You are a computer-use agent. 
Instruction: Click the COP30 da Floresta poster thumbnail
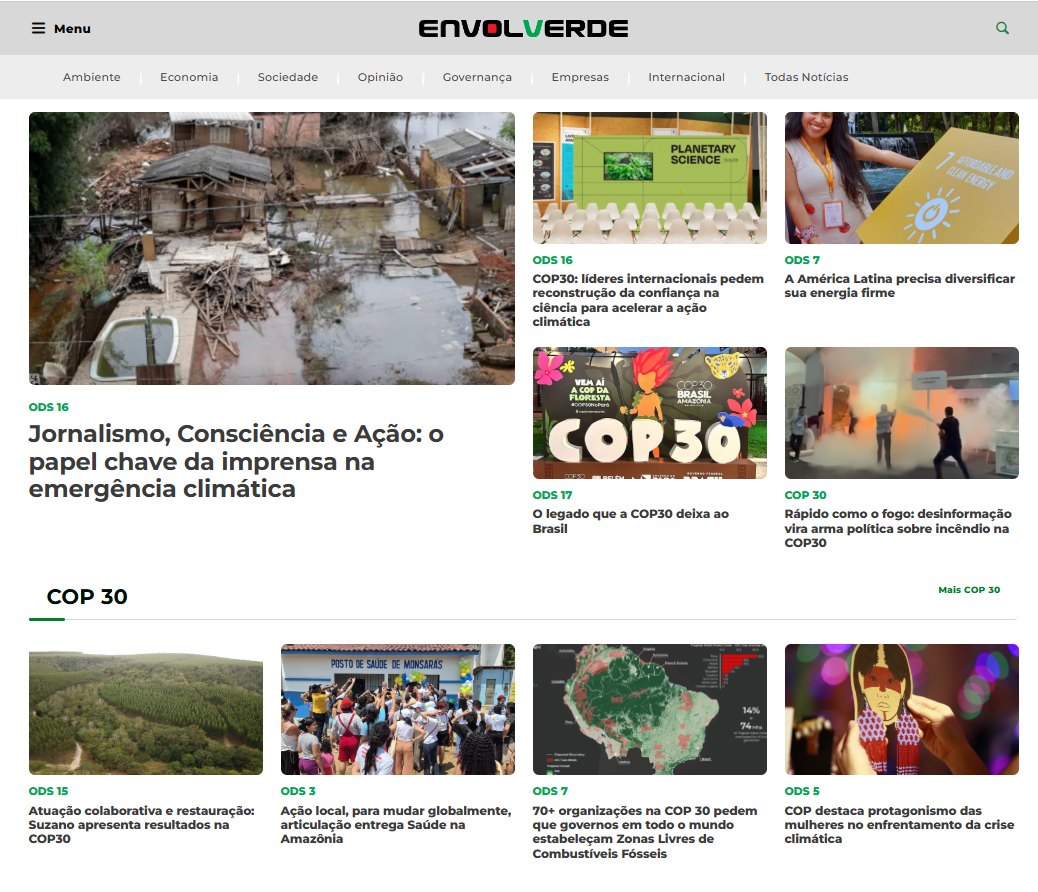(x=649, y=412)
